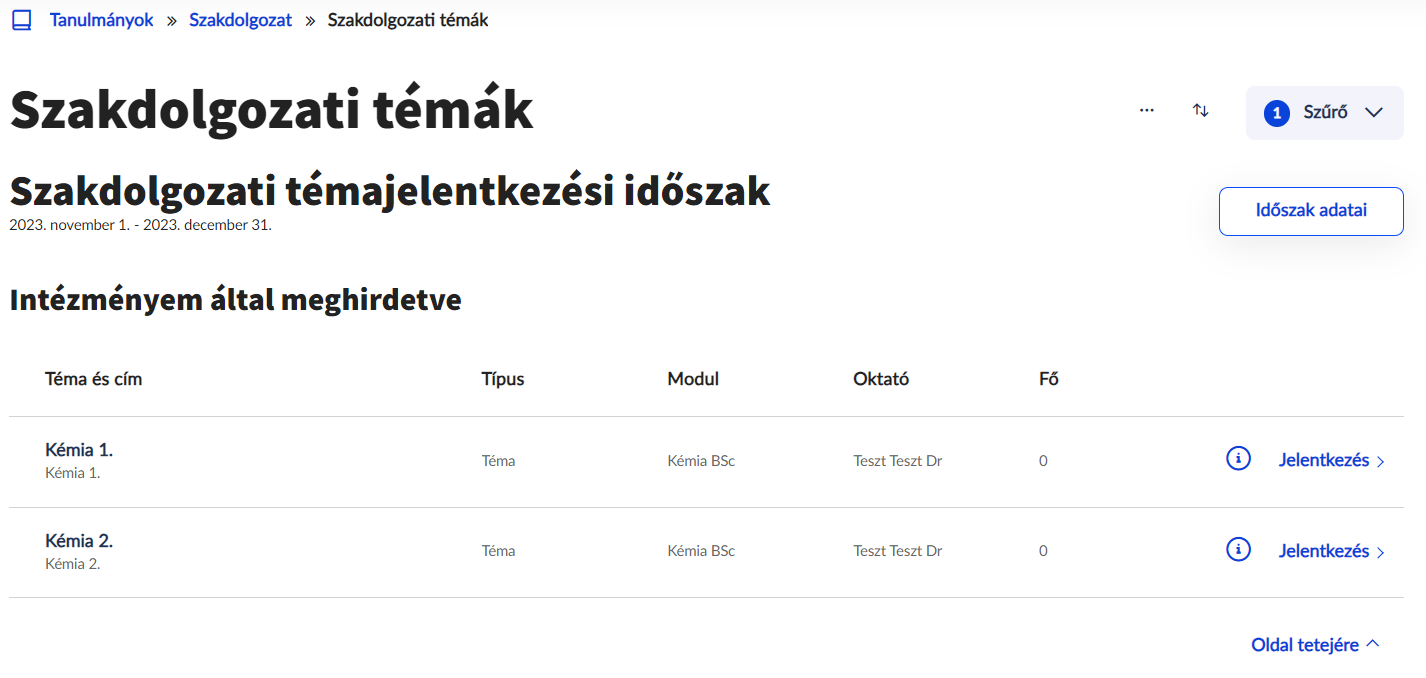Screen dimensions: 1426x678
Task: Click the Szűrő dropdown chevron arrow
Action: pyautogui.click(x=1373, y=113)
